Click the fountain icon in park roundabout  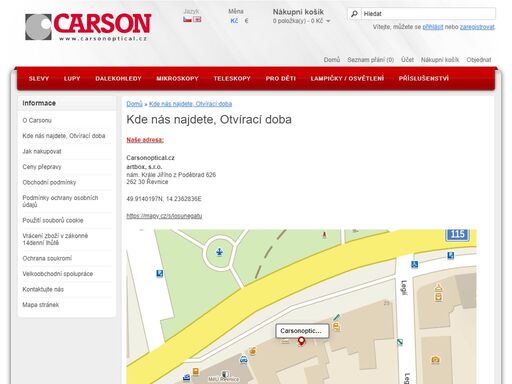[219, 252]
